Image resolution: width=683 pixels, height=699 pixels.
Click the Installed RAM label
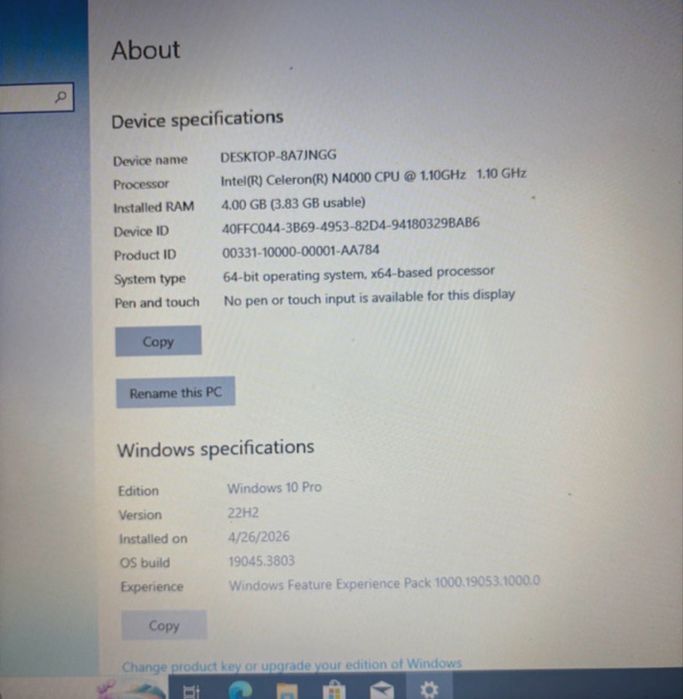(x=153, y=207)
